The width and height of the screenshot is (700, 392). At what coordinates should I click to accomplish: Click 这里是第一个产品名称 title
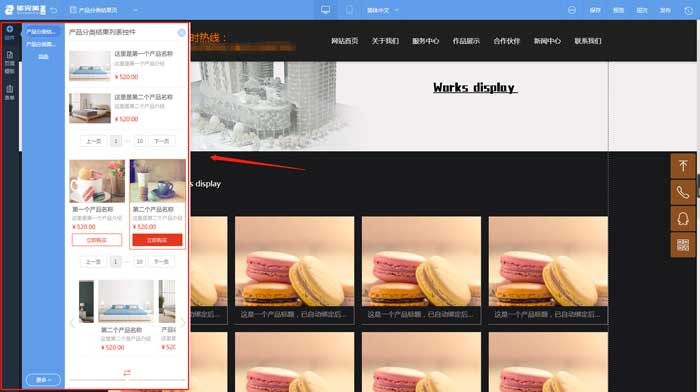143,54
